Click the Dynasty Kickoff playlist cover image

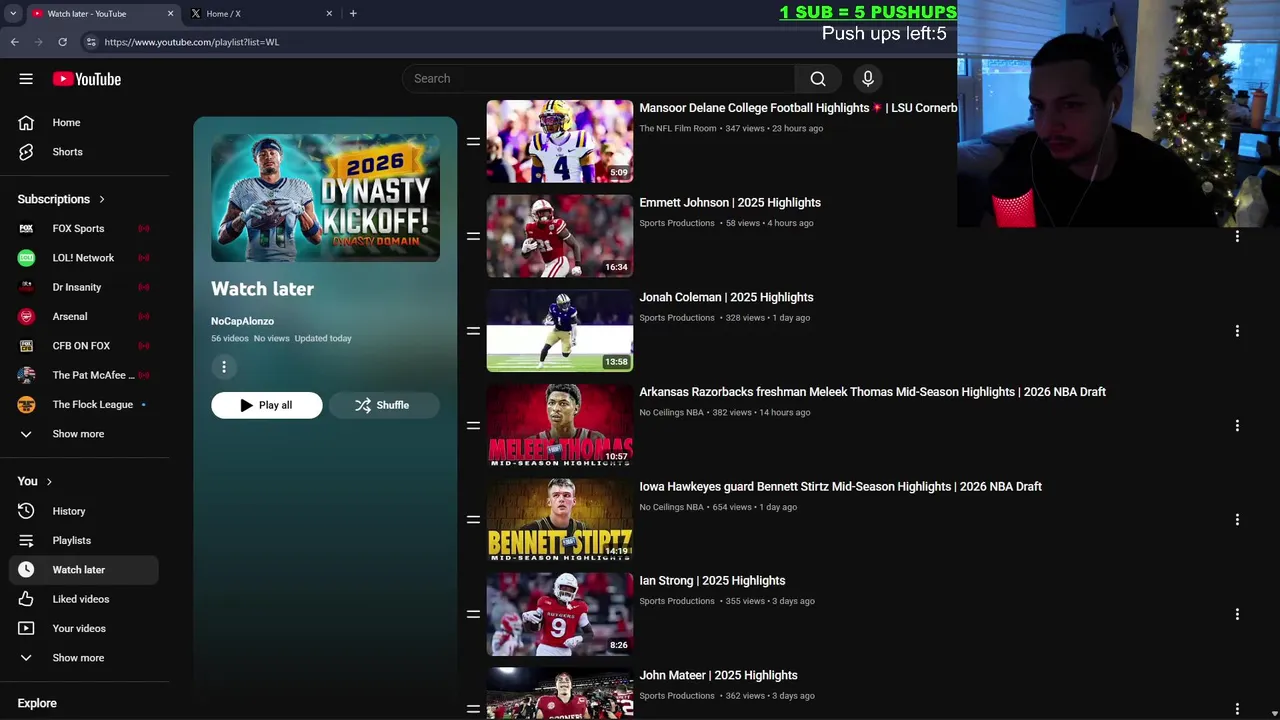tap(325, 198)
